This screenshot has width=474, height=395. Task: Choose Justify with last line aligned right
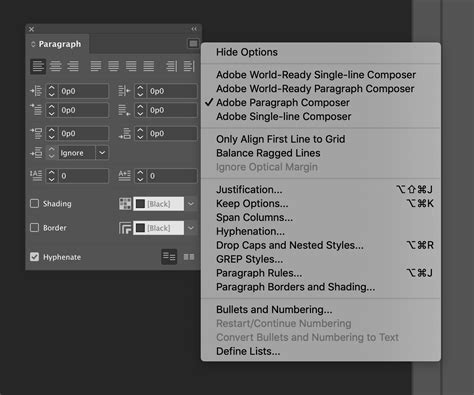click(131, 66)
